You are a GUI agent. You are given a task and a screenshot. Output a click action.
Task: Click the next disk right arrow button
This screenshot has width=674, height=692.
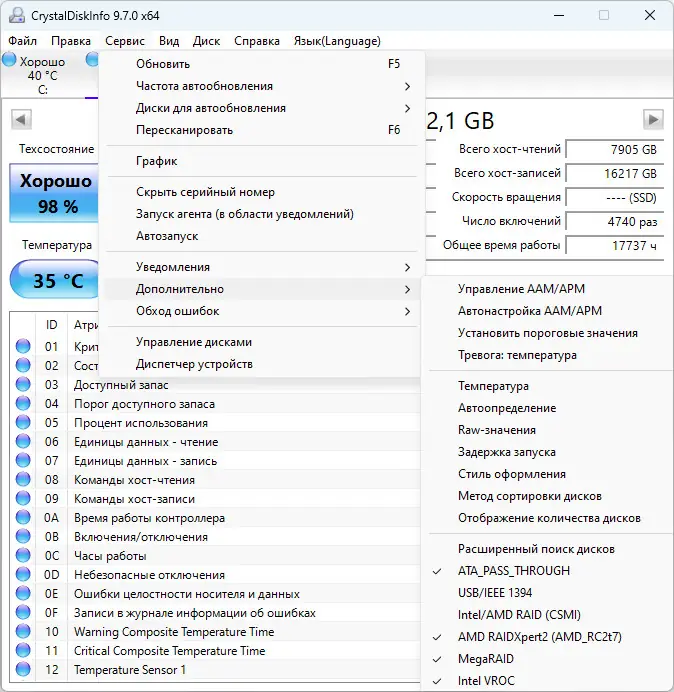coord(653,119)
